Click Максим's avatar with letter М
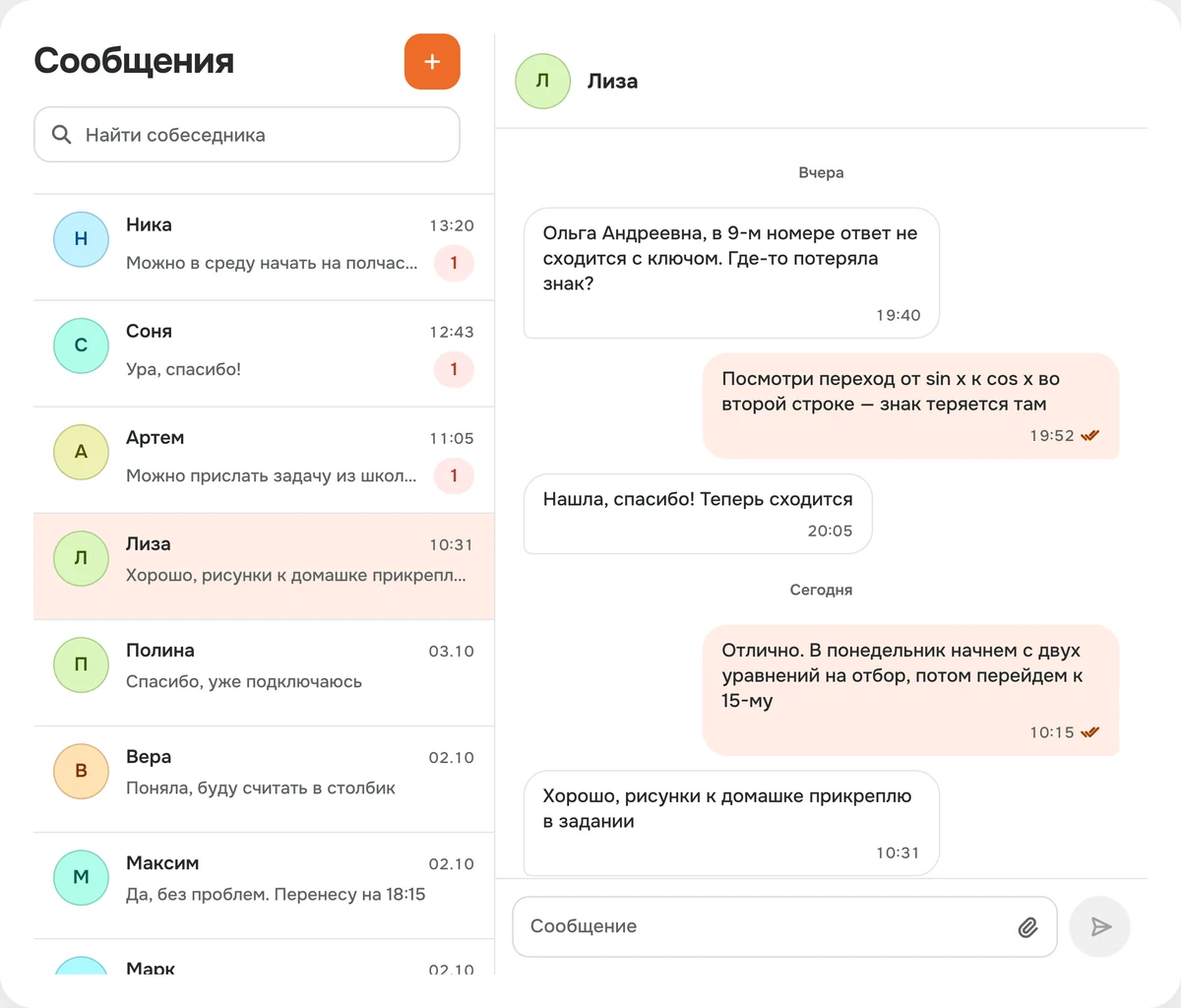Image resolution: width=1181 pixels, height=1008 pixels. click(x=81, y=877)
